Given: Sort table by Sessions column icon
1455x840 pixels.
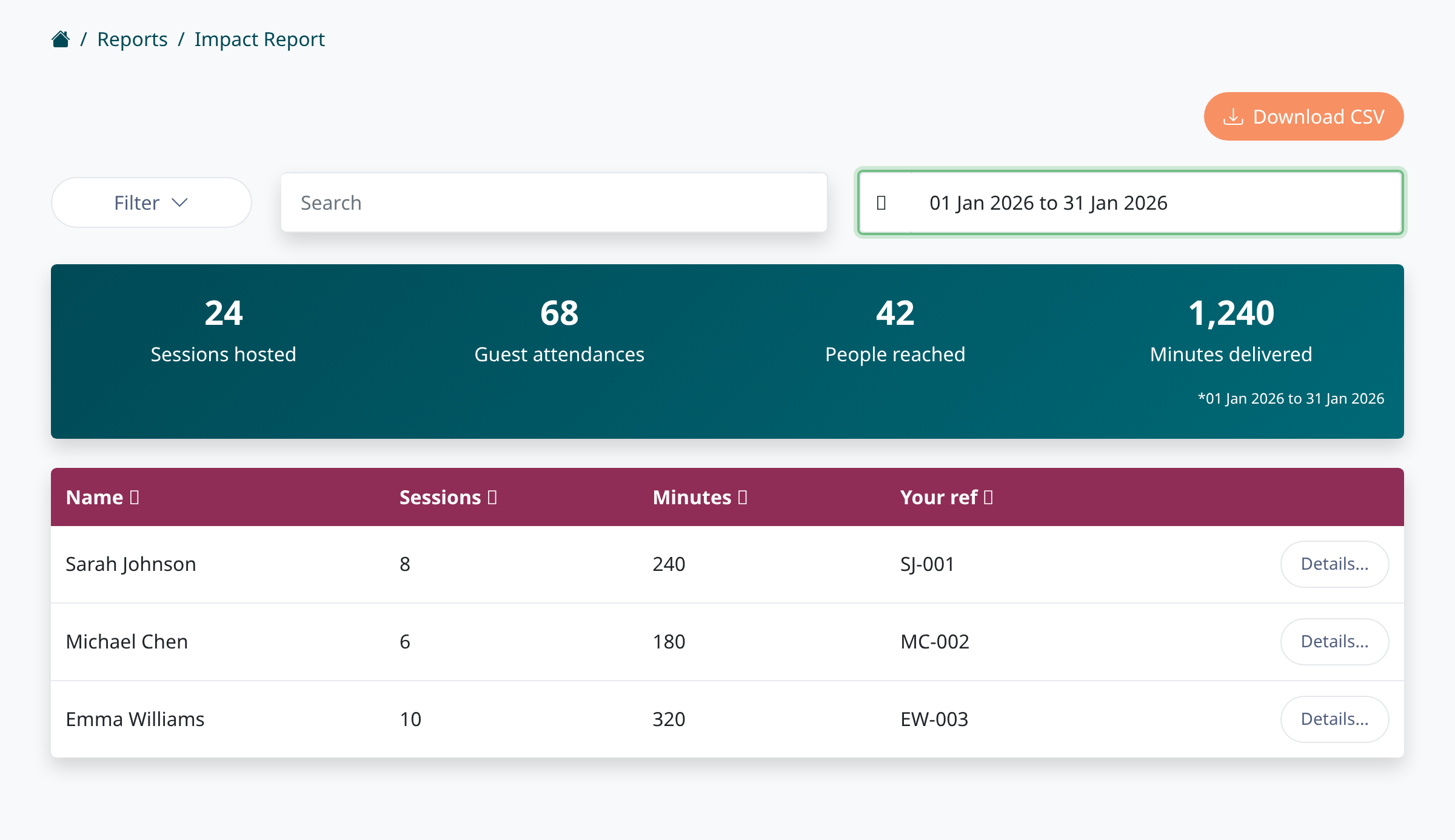Looking at the screenshot, I should point(492,498).
